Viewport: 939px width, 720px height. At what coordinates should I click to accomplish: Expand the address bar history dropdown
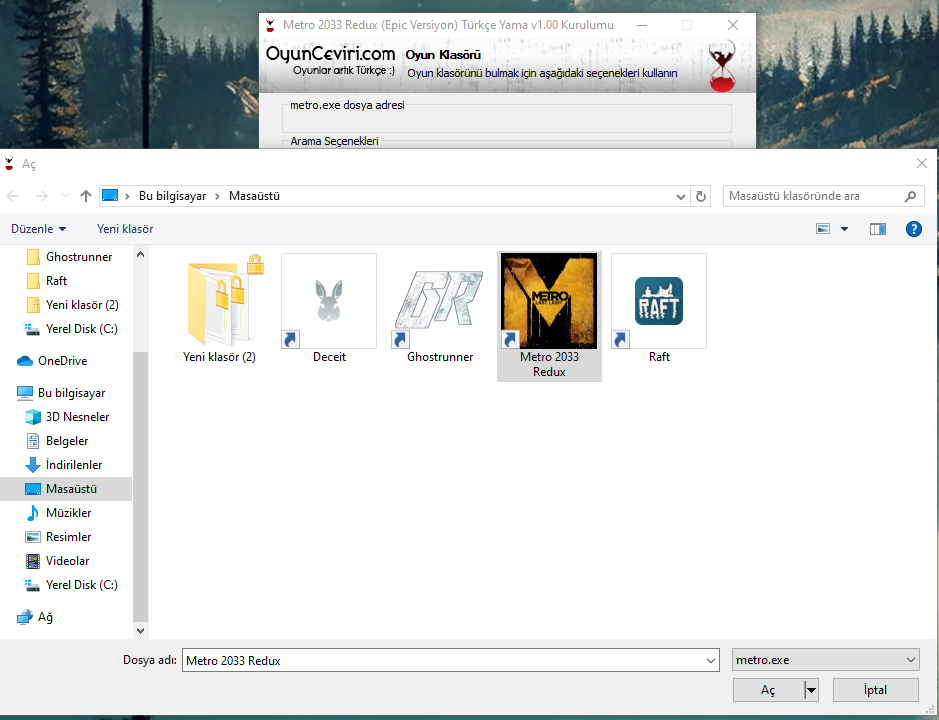(x=680, y=196)
